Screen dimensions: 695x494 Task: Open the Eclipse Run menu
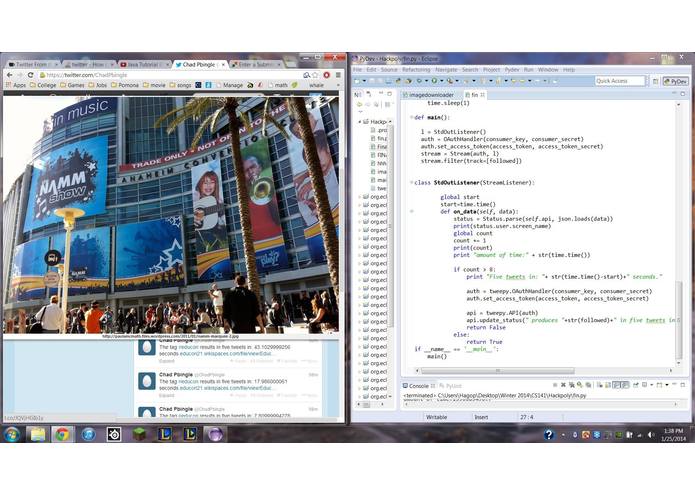528,70
